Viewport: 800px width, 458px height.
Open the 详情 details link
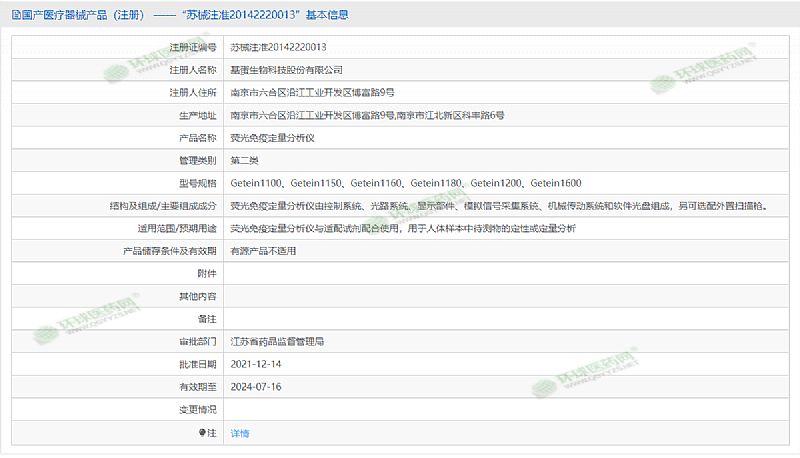(240, 433)
